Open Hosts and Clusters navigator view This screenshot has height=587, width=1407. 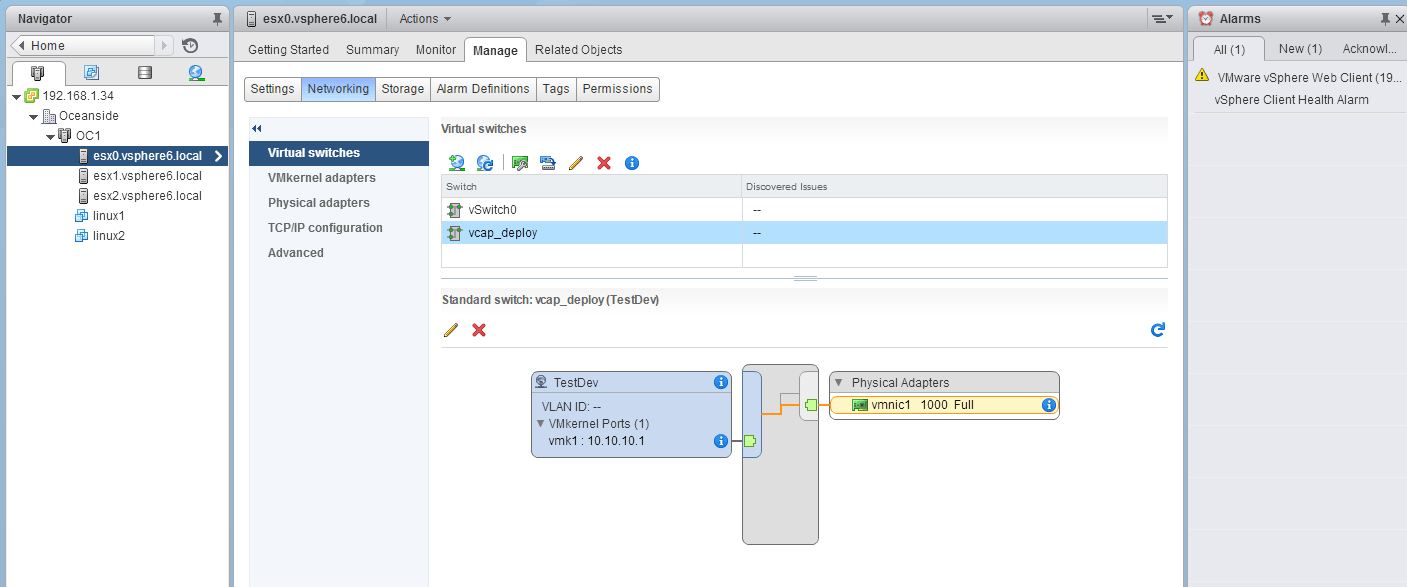pyautogui.click(x=38, y=73)
